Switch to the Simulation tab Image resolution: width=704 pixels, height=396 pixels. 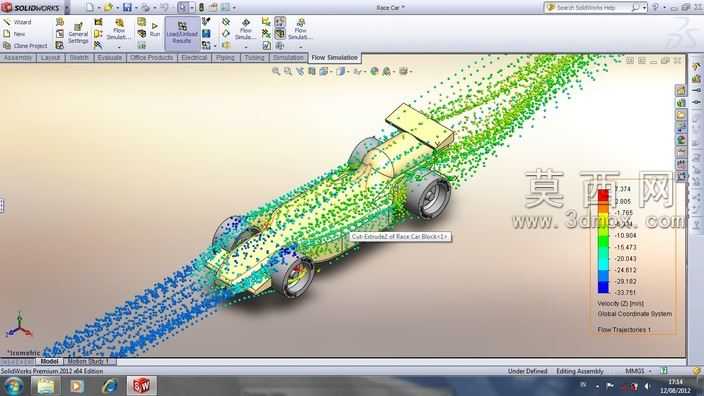(x=288, y=58)
